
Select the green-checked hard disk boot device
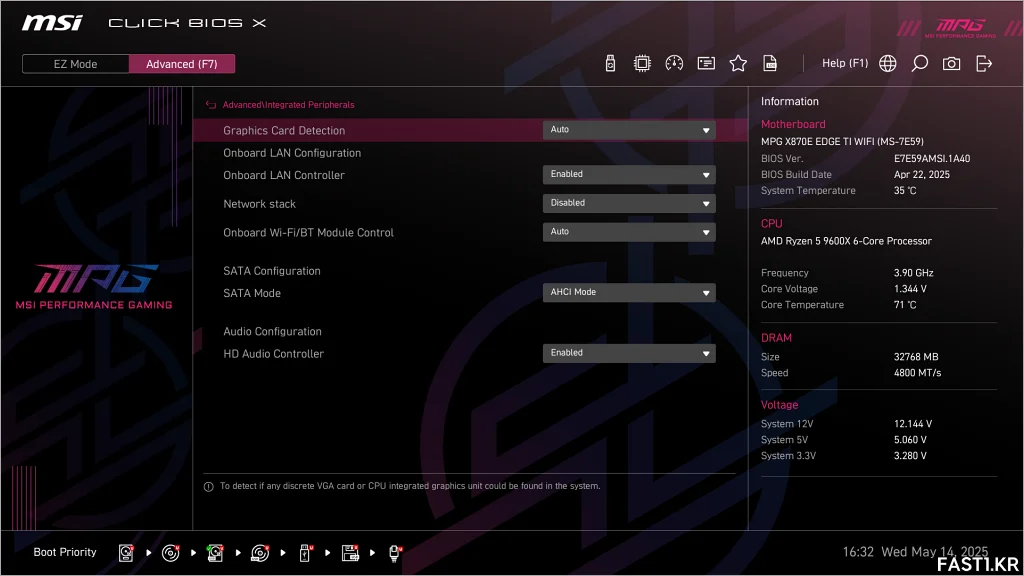pyautogui.click(x=215, y=553)
